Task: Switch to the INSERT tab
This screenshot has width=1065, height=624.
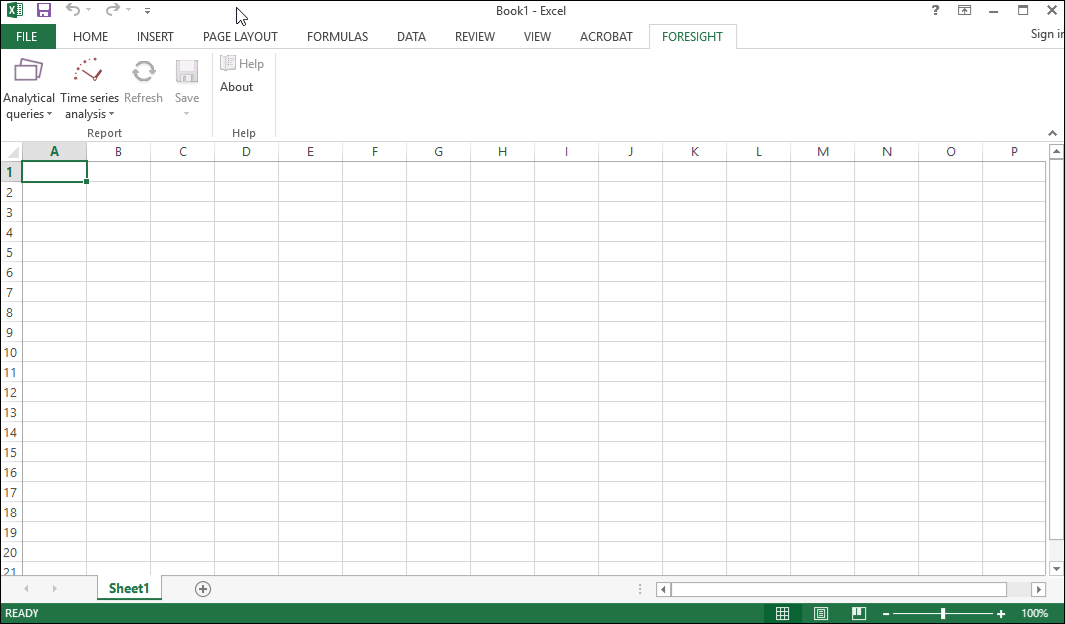Action: click(x=155, y=37)
